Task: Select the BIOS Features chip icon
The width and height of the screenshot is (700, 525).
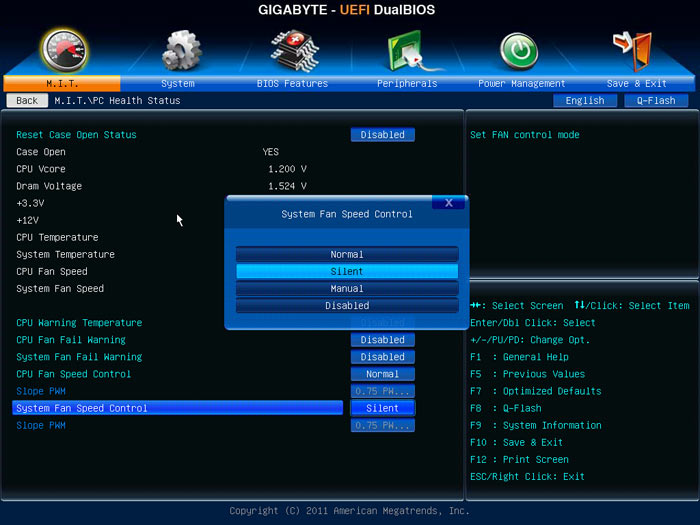Action: click(x=295, y=51)
